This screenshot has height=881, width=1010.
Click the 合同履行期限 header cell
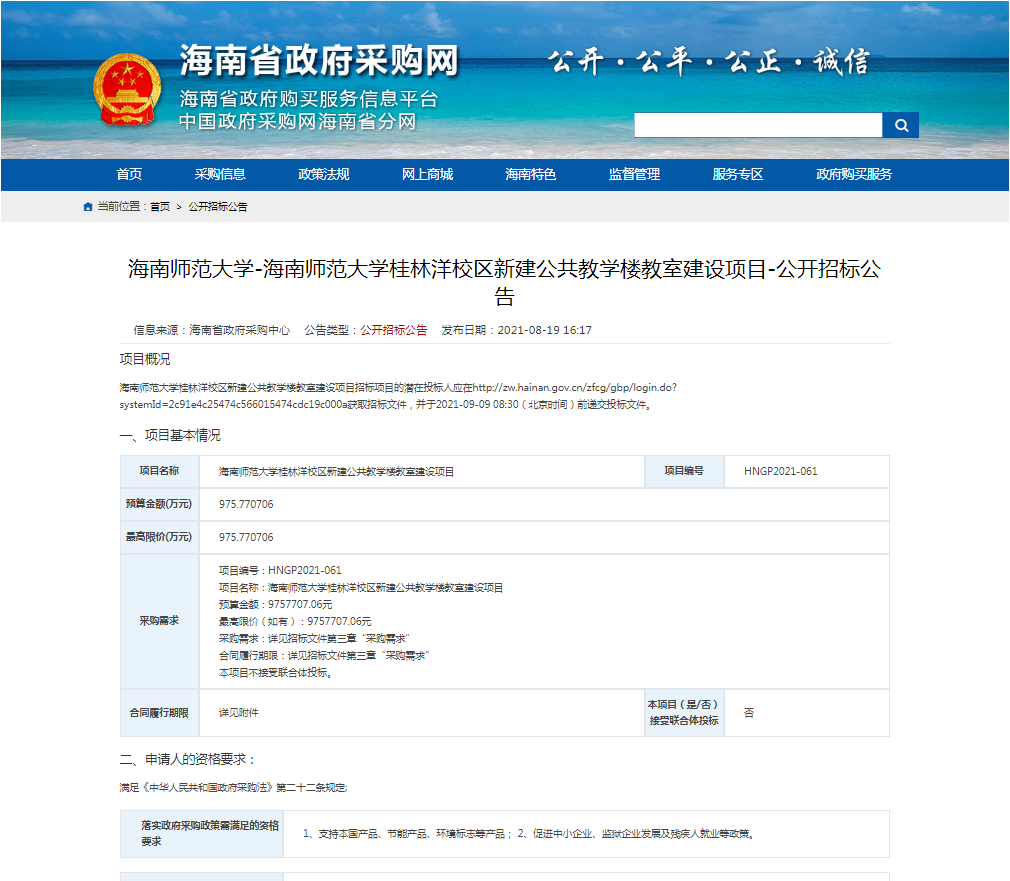coord(159,713)
